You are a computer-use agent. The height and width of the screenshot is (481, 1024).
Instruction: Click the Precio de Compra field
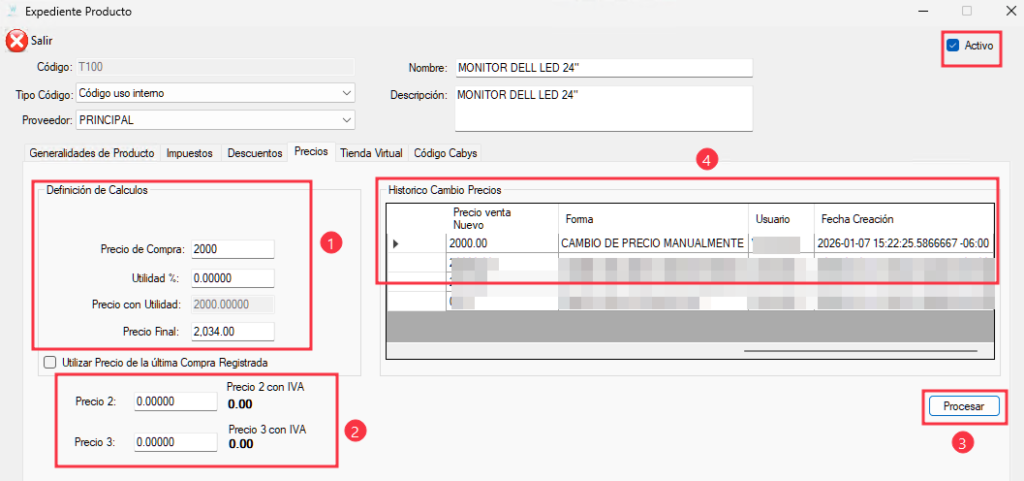click(232, 249)
